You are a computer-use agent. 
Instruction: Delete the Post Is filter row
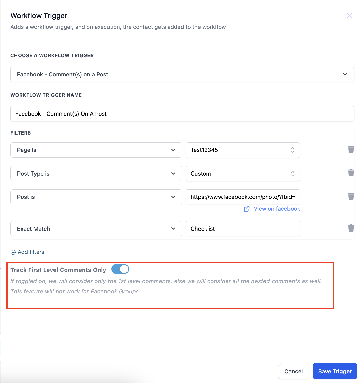(x=351, y=196)
